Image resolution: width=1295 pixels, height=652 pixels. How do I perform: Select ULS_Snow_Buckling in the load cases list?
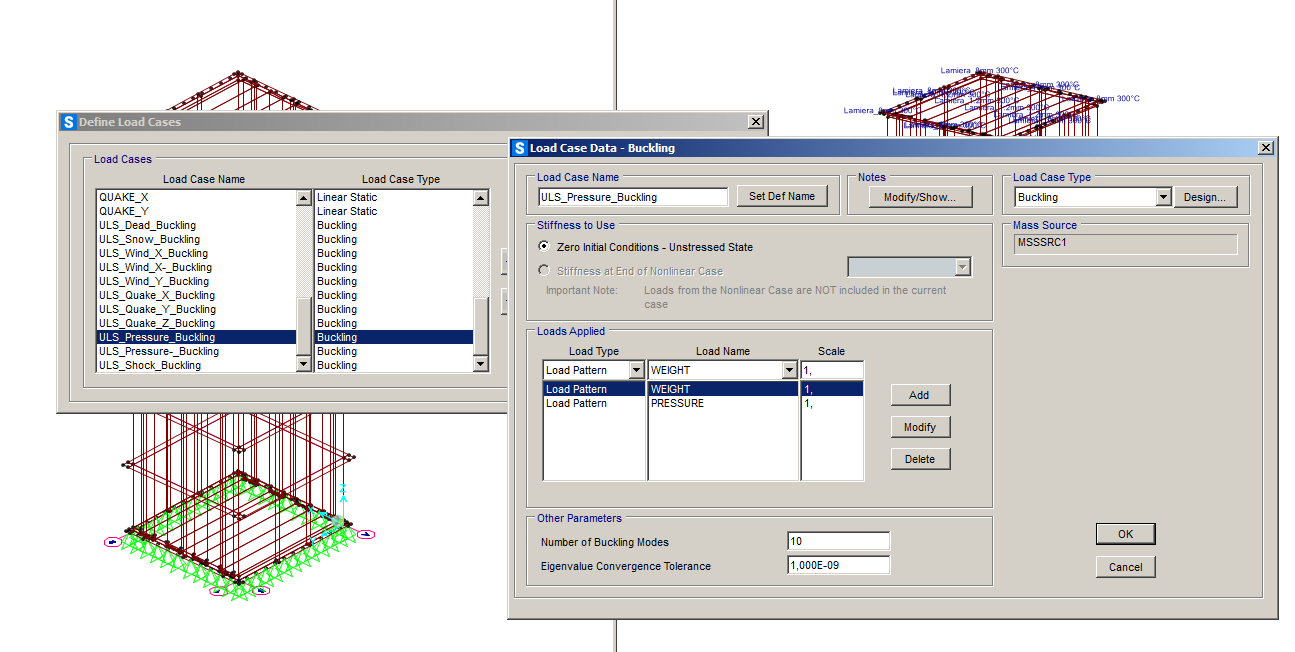click(x=149, y=240)
